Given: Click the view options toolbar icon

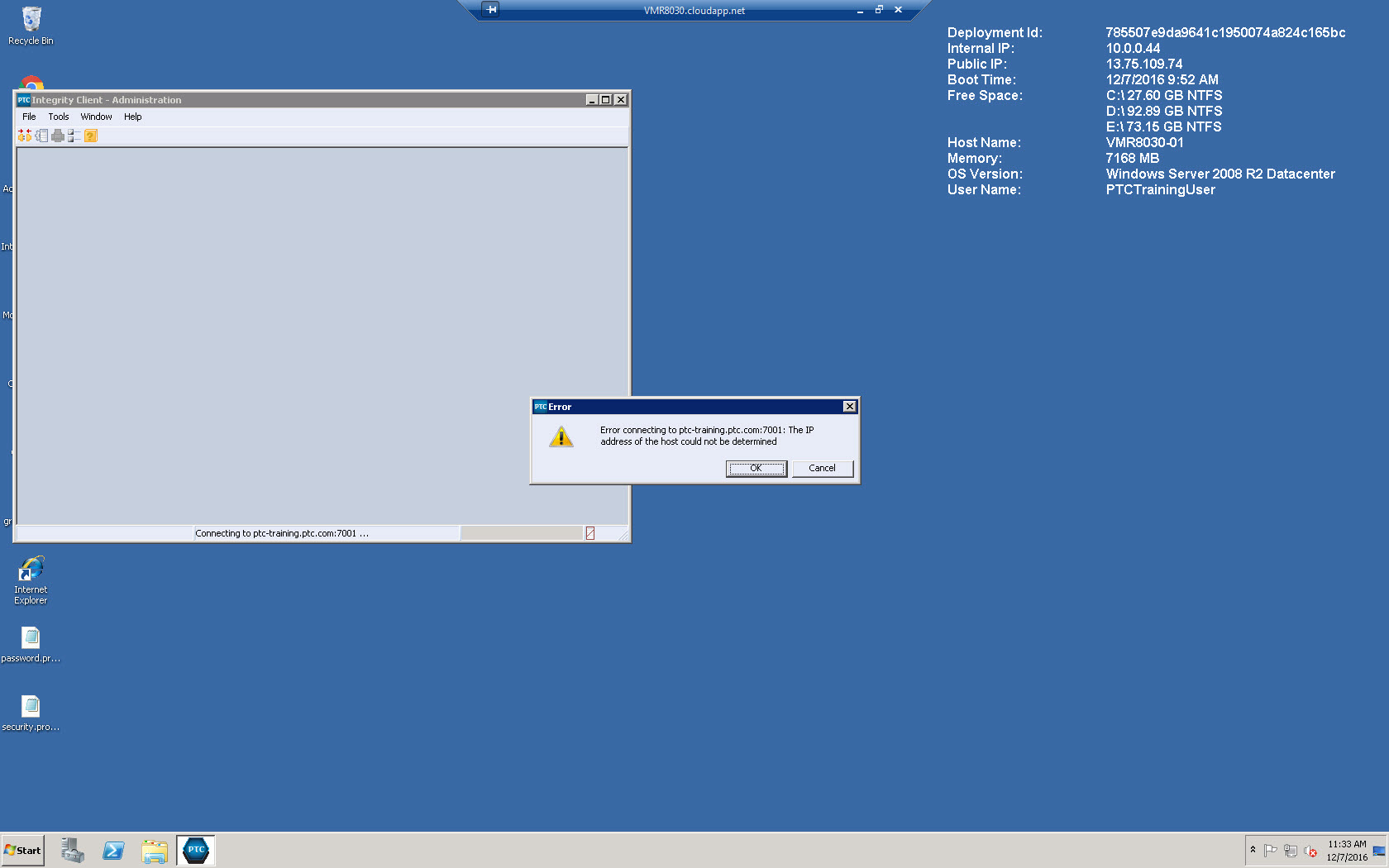Looking at the screenshot, I should tap(74, 135).
